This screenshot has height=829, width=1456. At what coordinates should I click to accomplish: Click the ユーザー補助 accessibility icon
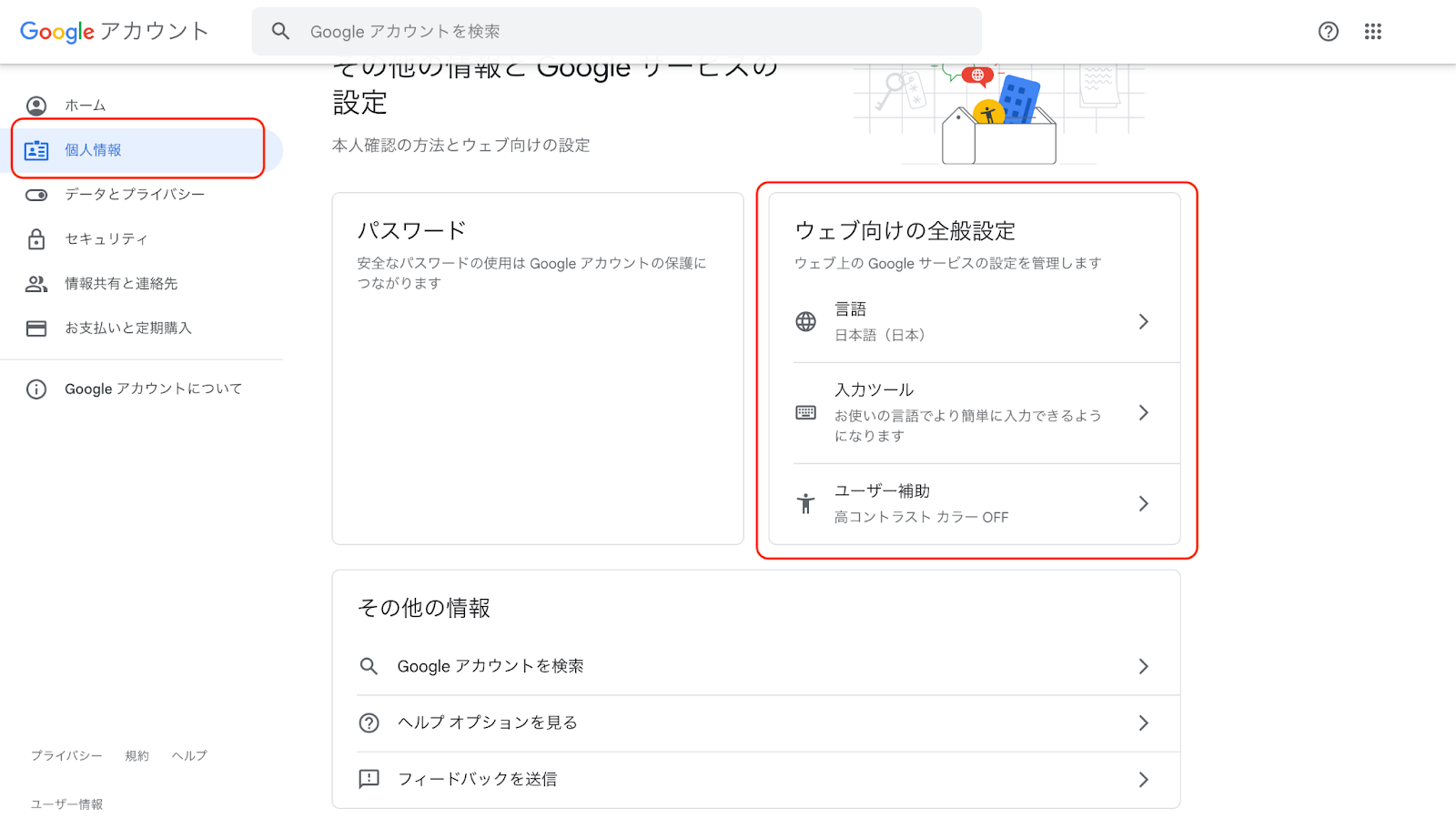[805, 503]
